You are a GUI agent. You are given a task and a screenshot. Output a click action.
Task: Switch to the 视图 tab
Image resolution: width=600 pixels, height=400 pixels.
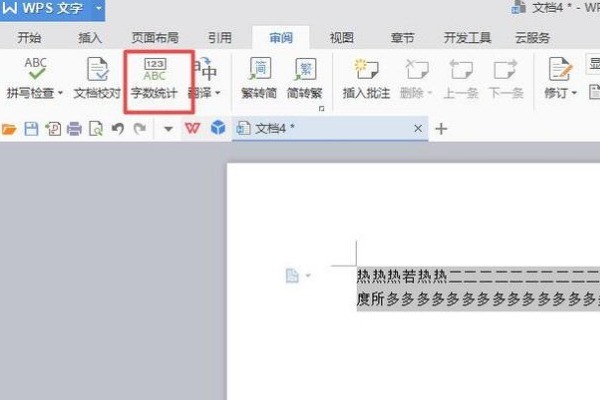click(342, 38)
